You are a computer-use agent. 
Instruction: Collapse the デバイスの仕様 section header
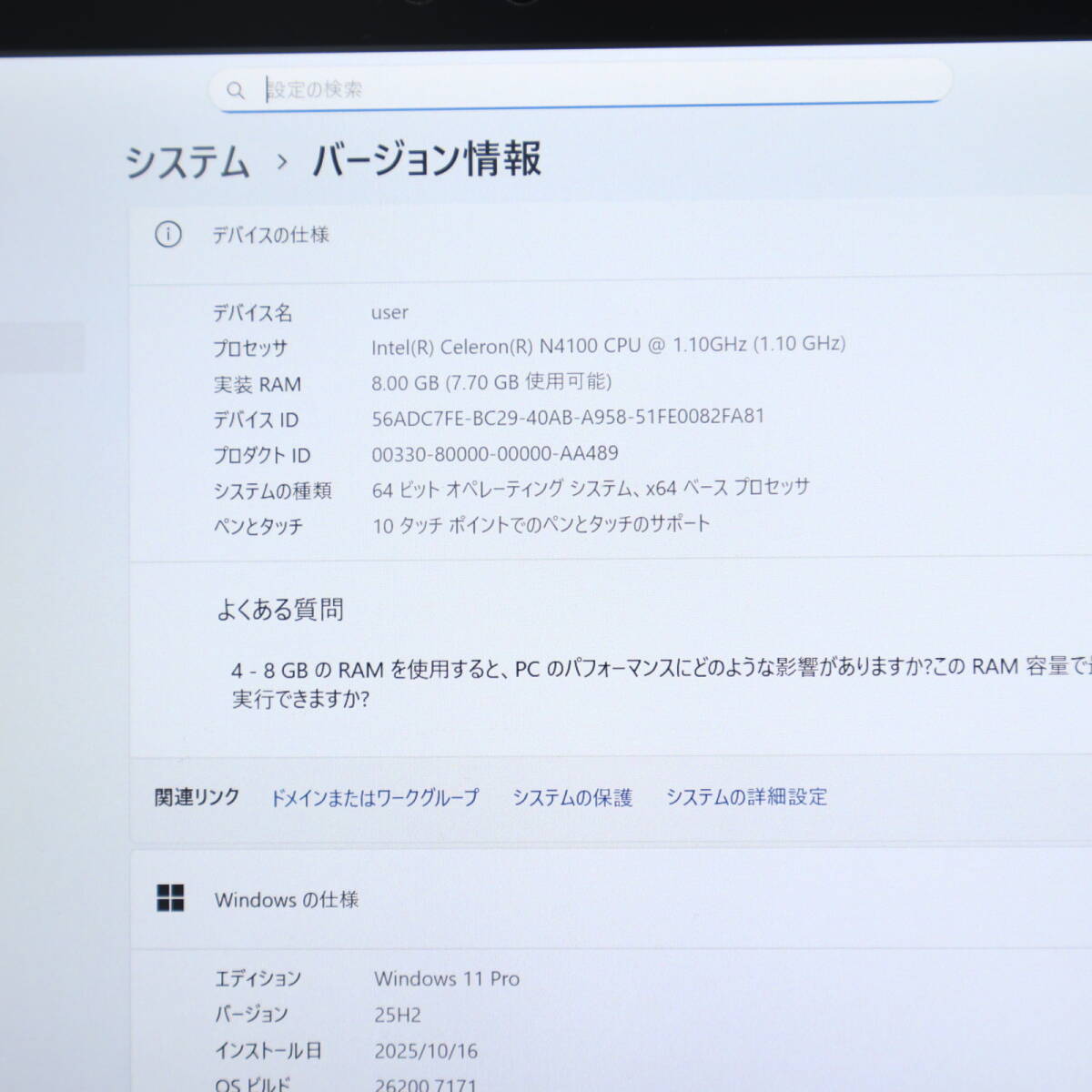[x=611, y=238]
